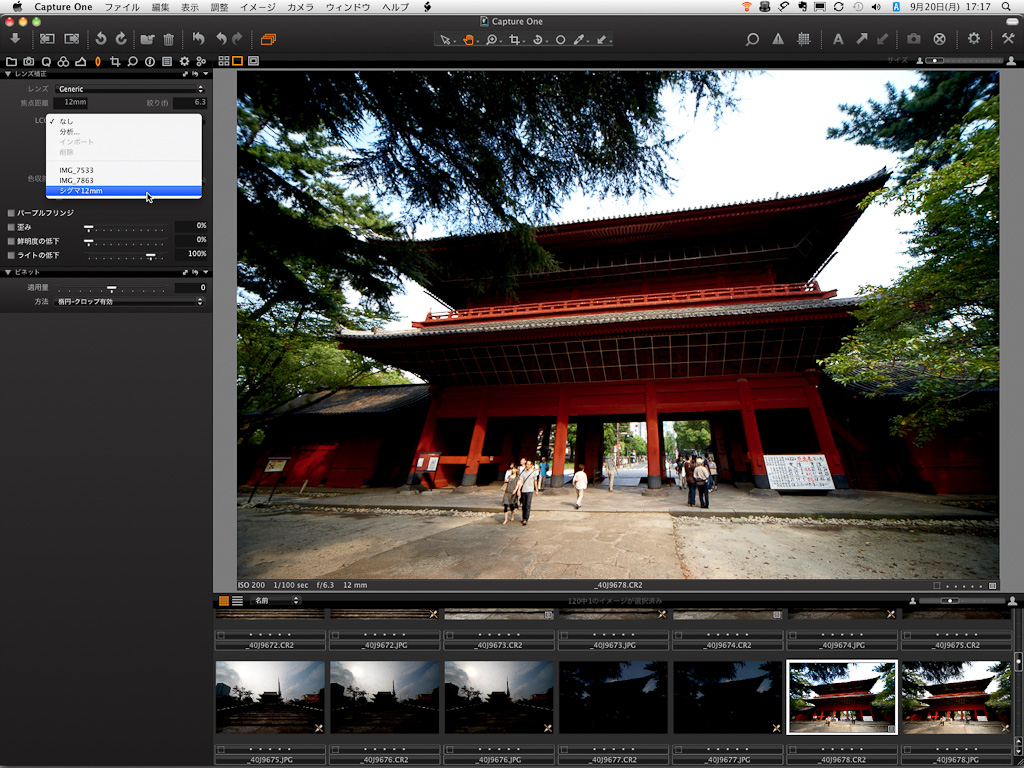
Task: Select thumbnail _40J9676.CR2 in browser
Action: point(384,697)
